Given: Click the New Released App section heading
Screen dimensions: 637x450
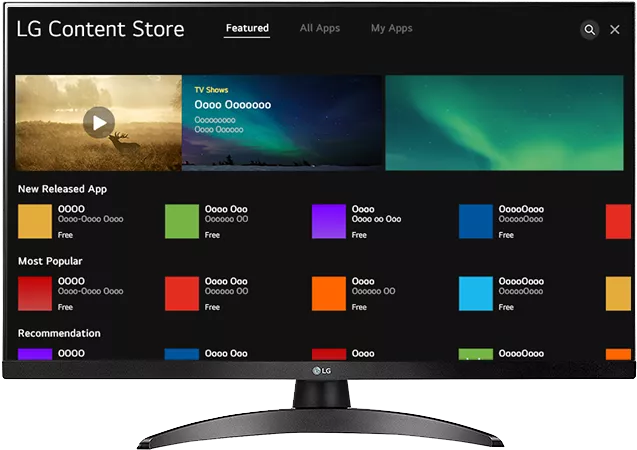Looking at the screenshot, I should pyautogui.click(x=62, y=189).
